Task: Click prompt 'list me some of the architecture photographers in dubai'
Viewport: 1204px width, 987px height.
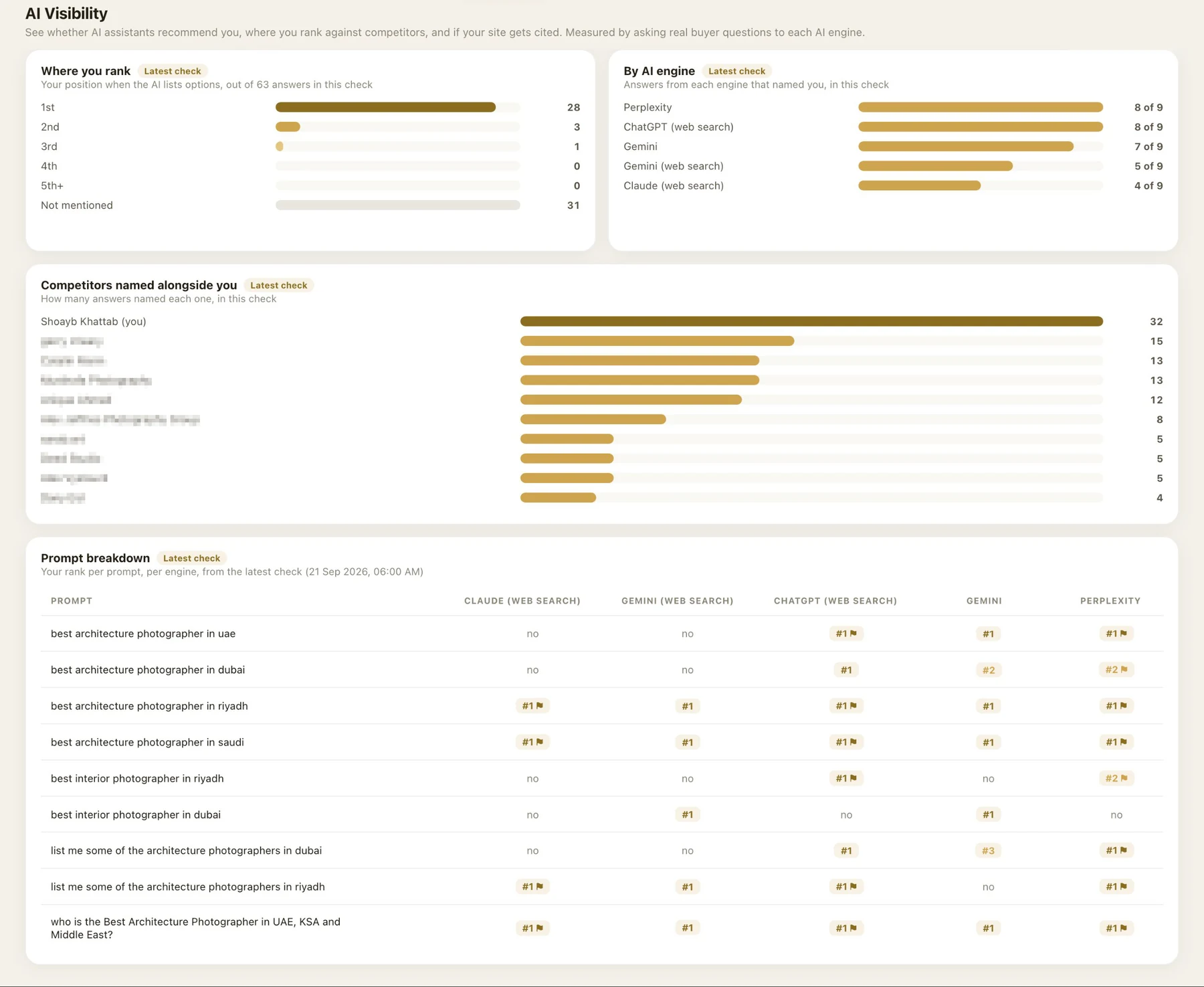Action: point(186,850)
